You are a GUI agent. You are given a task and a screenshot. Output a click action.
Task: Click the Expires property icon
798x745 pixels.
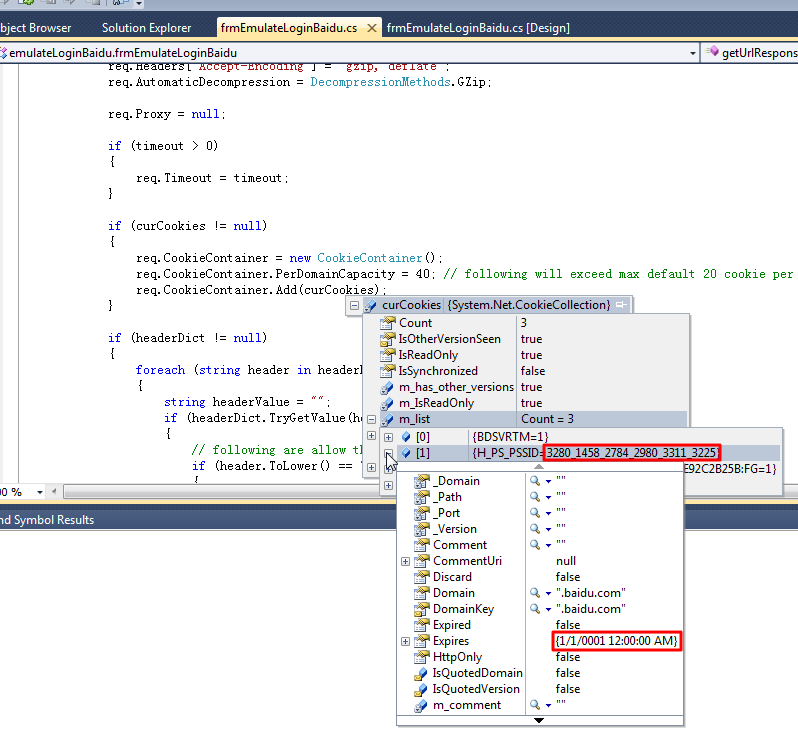tap(420, 641)
